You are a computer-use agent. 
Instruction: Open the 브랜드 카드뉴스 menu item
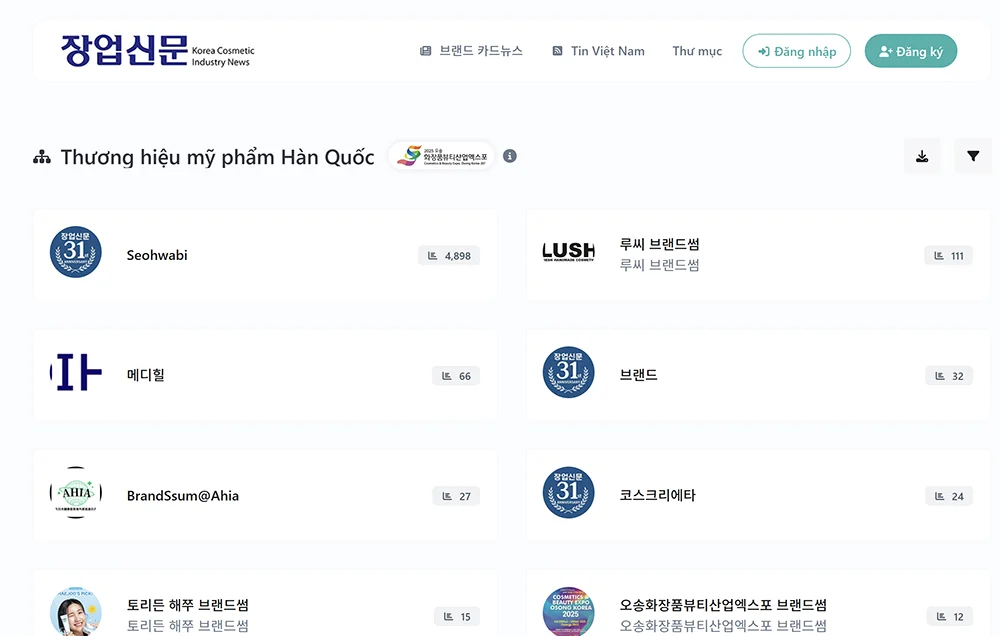coord(471,51)
